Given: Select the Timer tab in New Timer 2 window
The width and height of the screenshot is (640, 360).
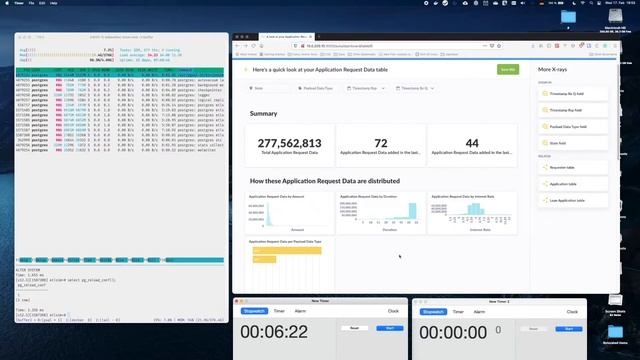Looking at the screenshot, I should (x=458, y=312).
